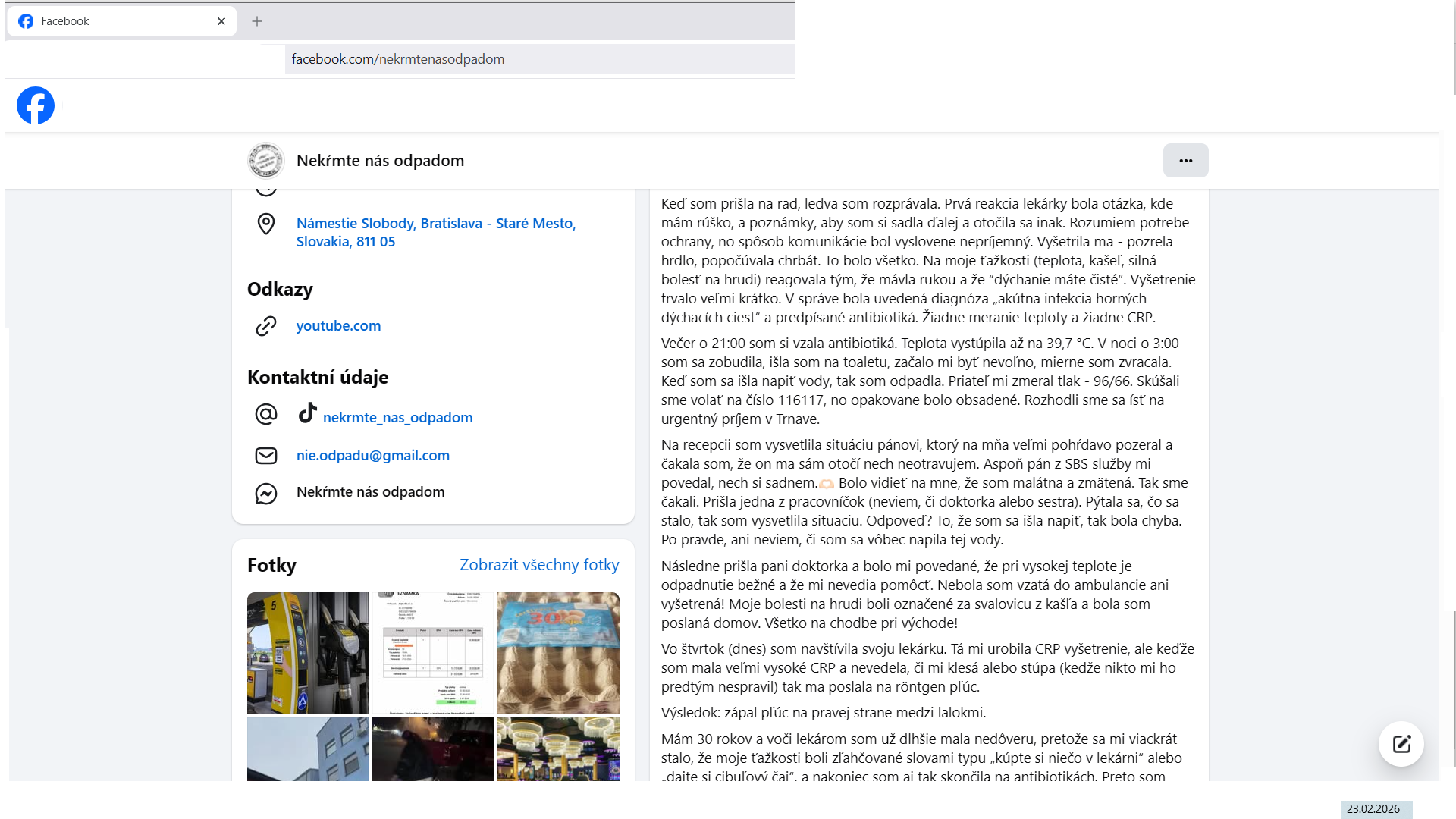
Task: Open the three-dots page options menu
Action: 1185,161
